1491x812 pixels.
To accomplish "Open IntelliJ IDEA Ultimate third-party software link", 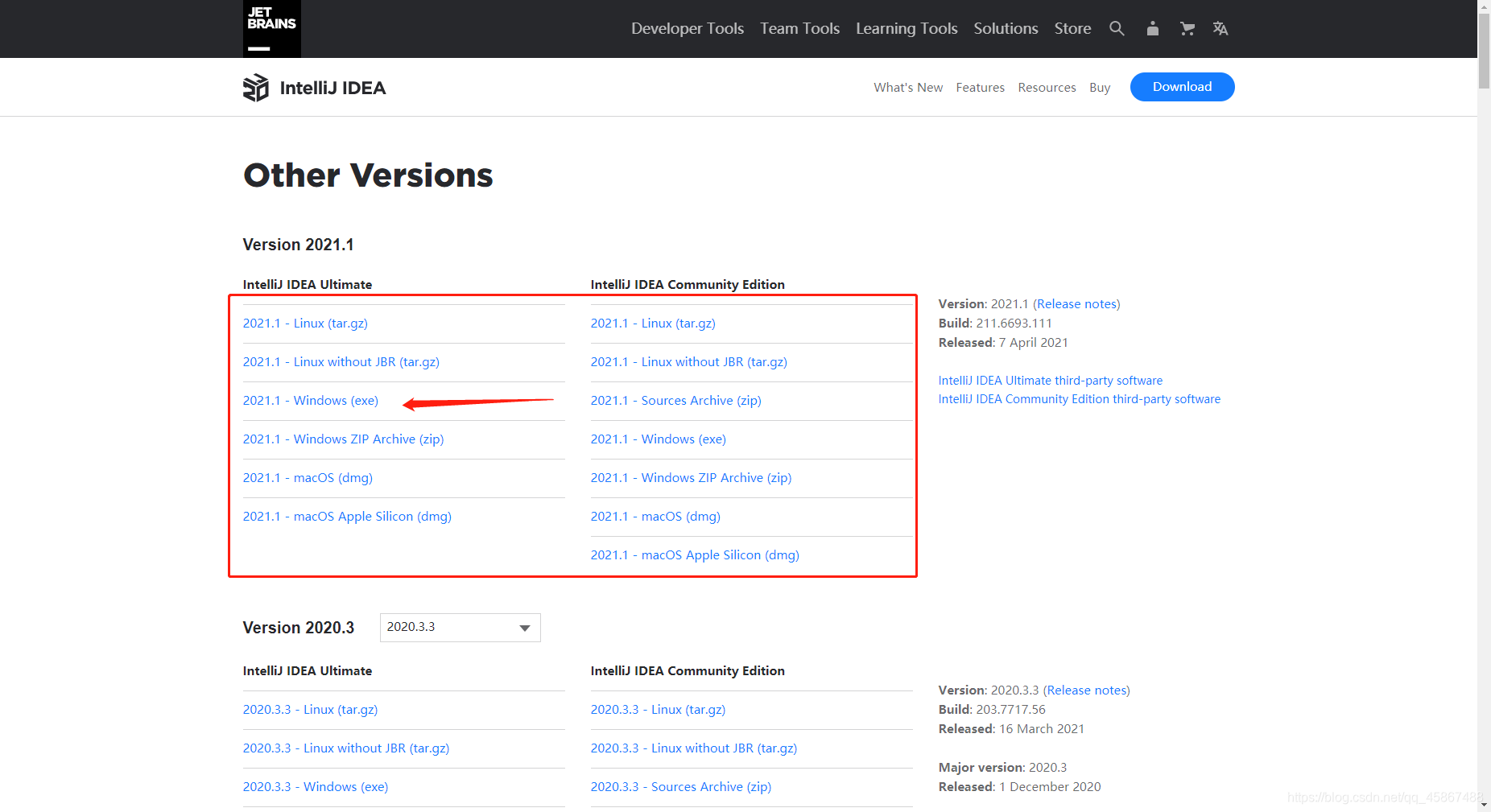I will pyautogui.click(x=1051, y=380).
